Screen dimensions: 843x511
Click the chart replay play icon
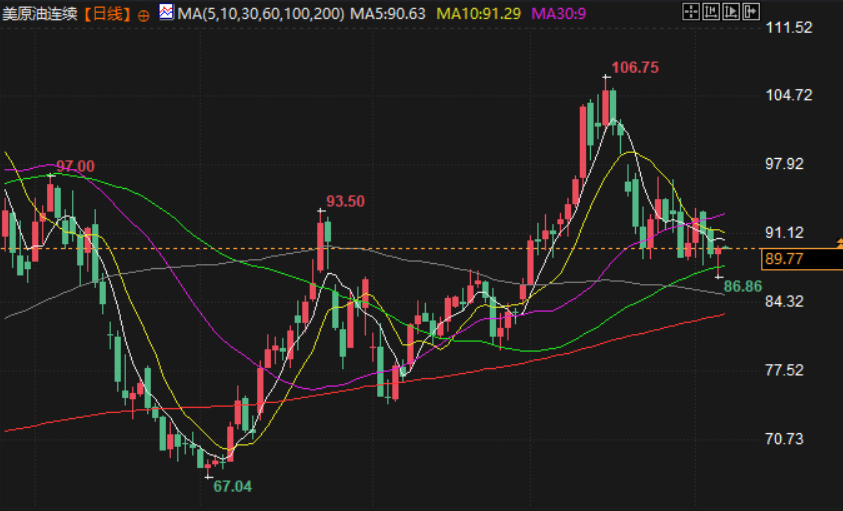point(731,11)
